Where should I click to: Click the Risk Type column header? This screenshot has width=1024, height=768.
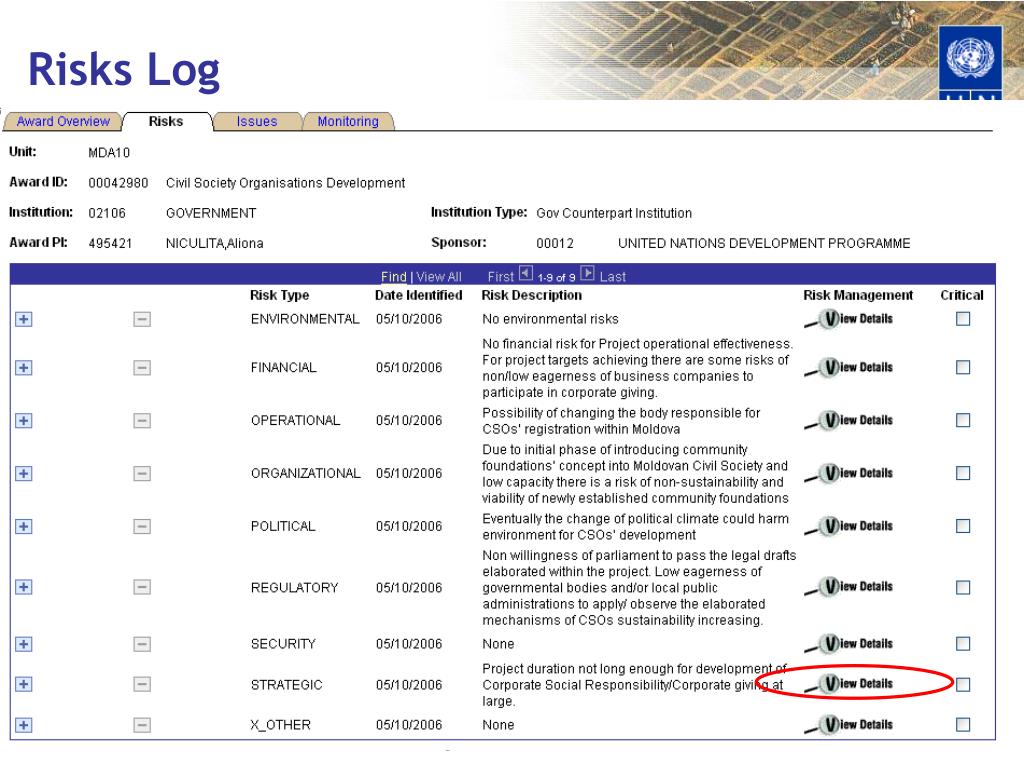point(280,295)
